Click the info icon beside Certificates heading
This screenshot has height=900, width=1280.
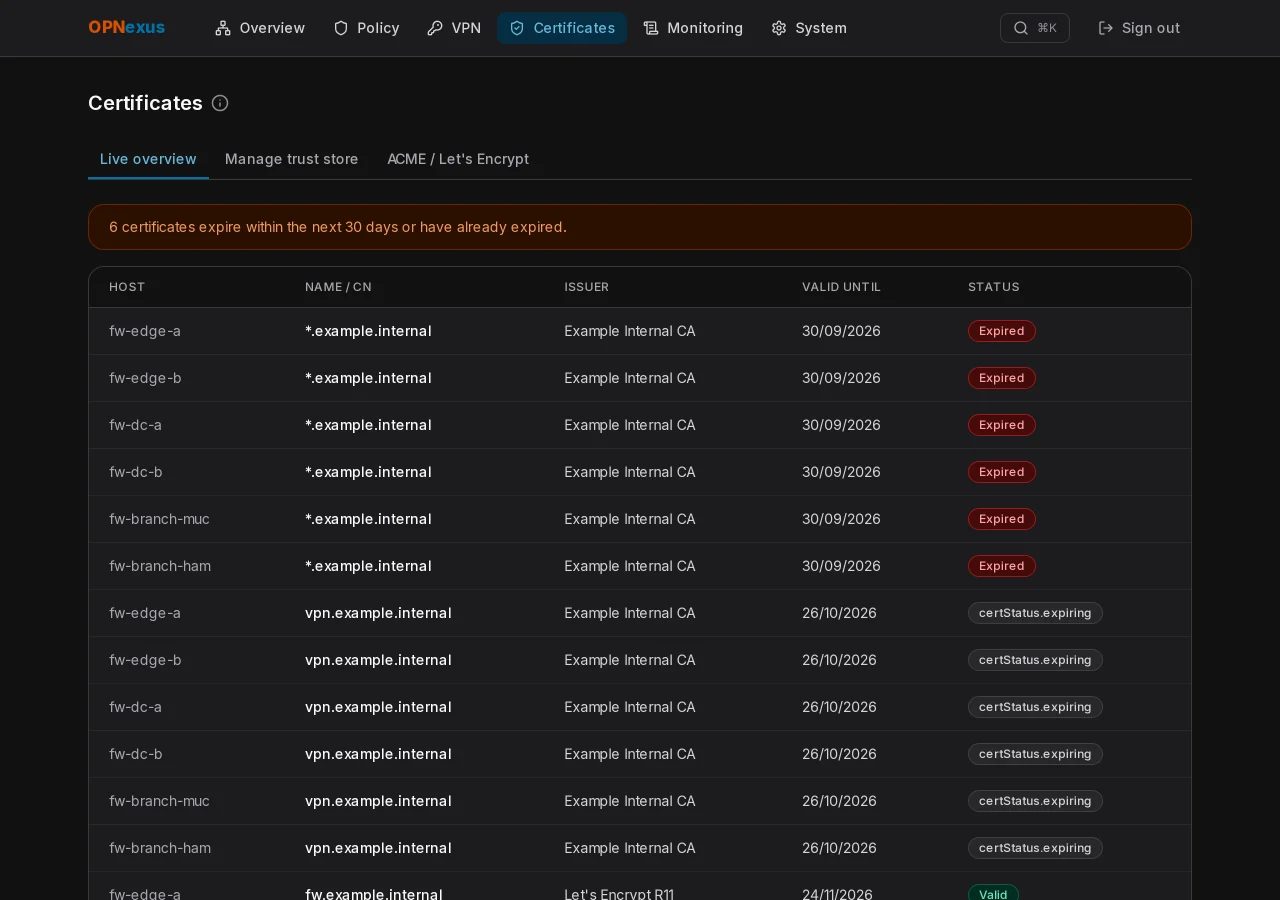(x=220, y=103)
